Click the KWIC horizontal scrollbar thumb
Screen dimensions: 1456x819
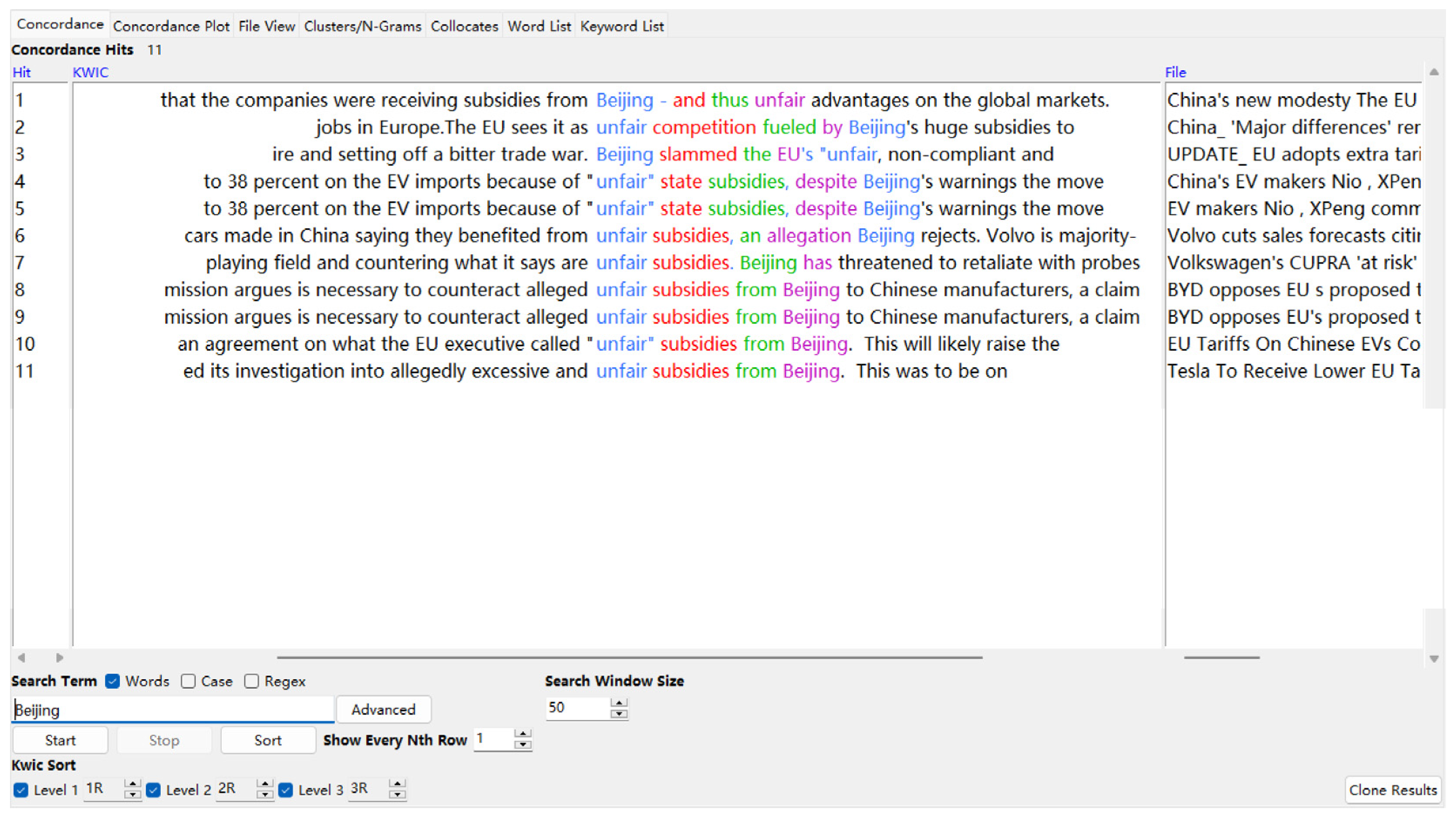(629, 657)
